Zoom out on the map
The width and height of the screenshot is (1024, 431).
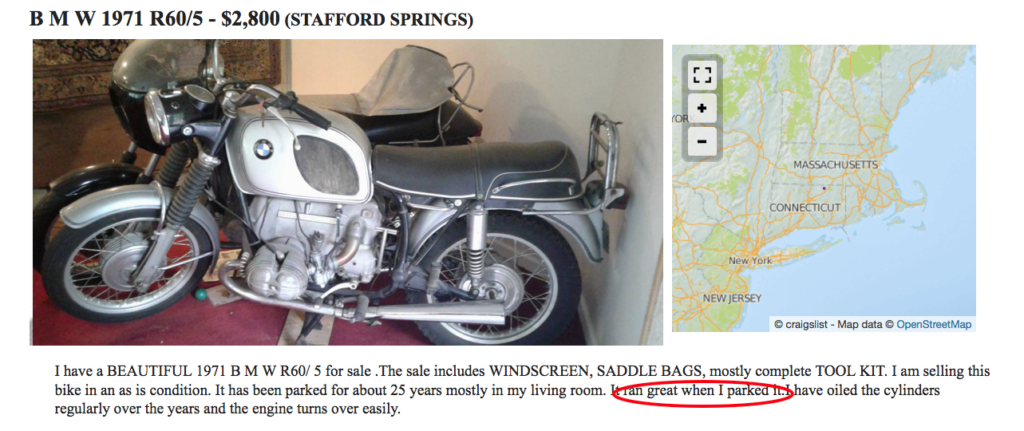(702, 141)
